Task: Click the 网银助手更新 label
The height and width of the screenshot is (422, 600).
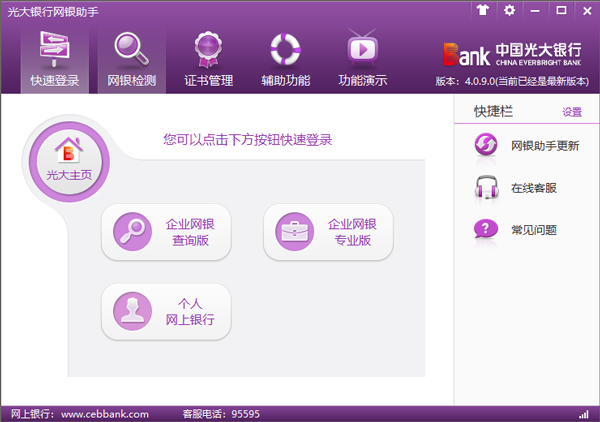Action: click(545, 146)
